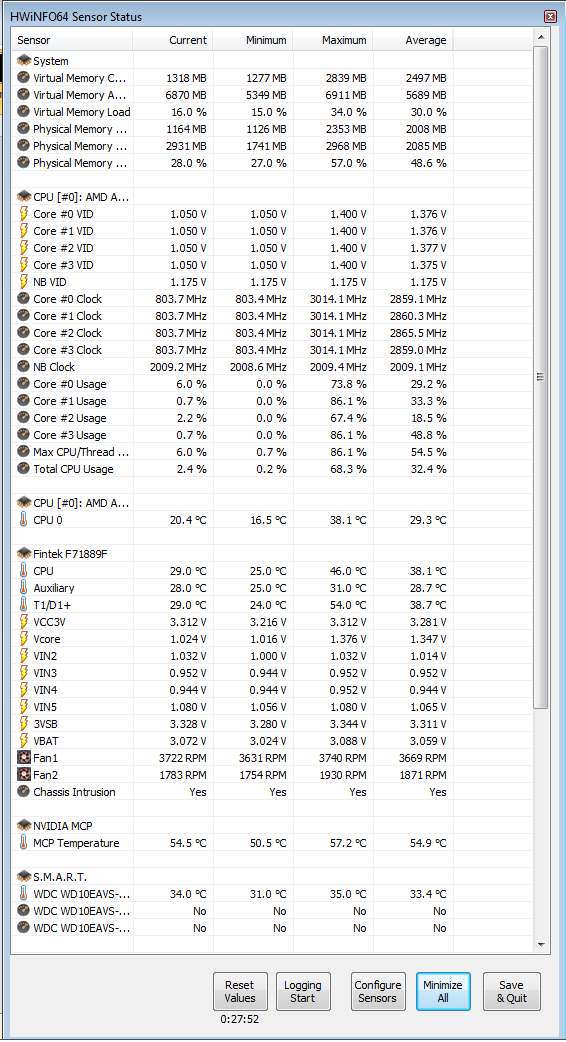
Task: Click the Total CPU Usage gauge icon
Action: (x=24, y=469)
